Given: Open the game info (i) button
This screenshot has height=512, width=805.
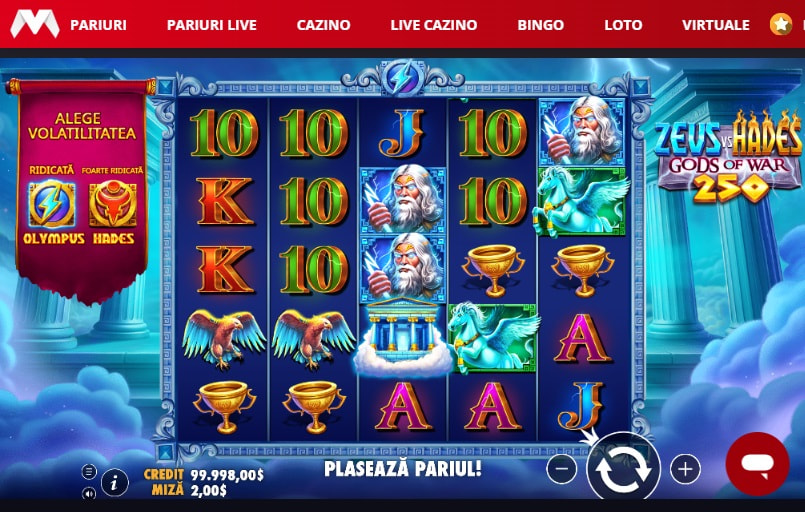Looking at the screenshot, I should pyautogui.click(x=114, y=483).
